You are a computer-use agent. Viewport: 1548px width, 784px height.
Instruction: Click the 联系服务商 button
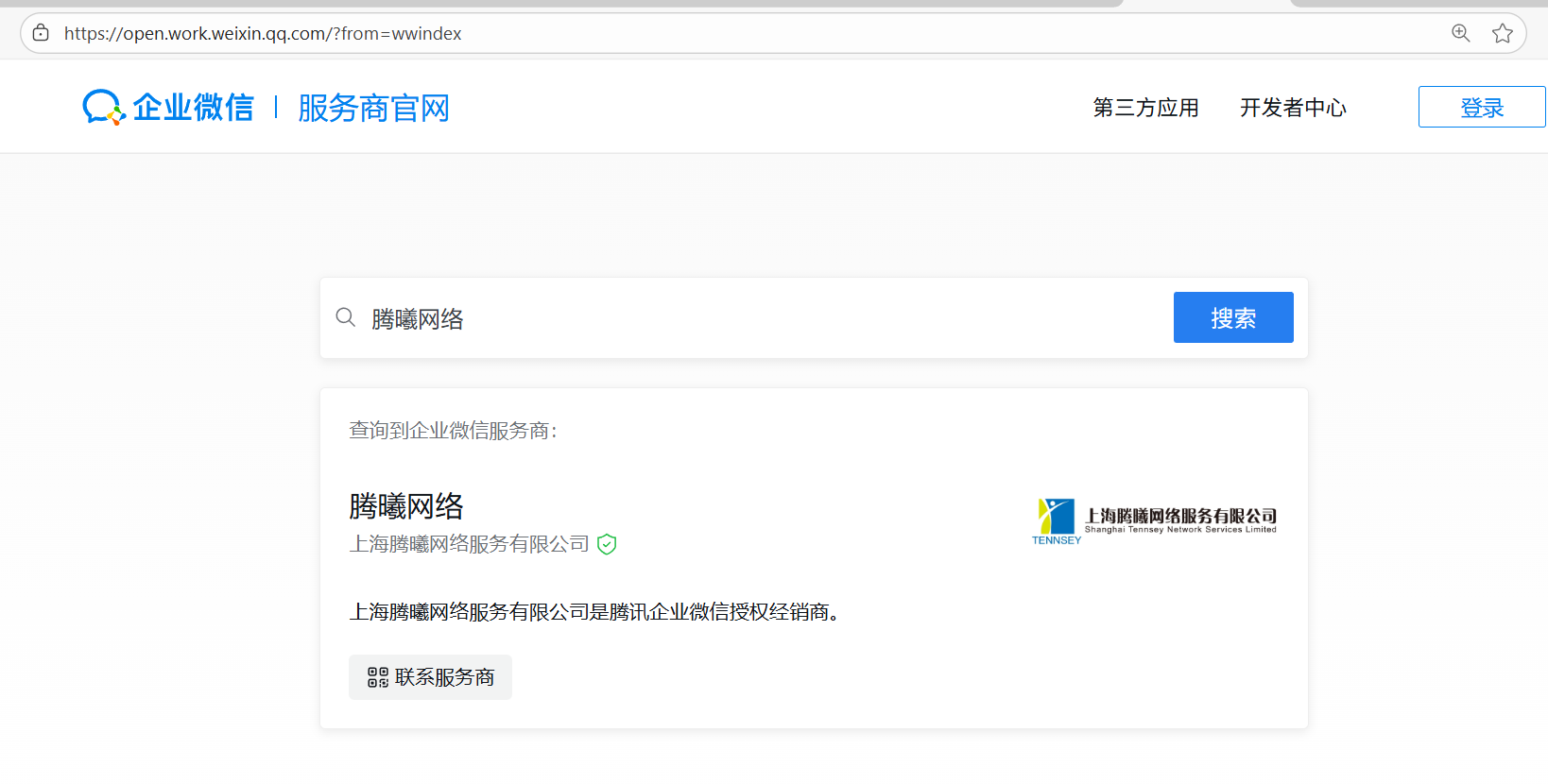click(430, 677)
